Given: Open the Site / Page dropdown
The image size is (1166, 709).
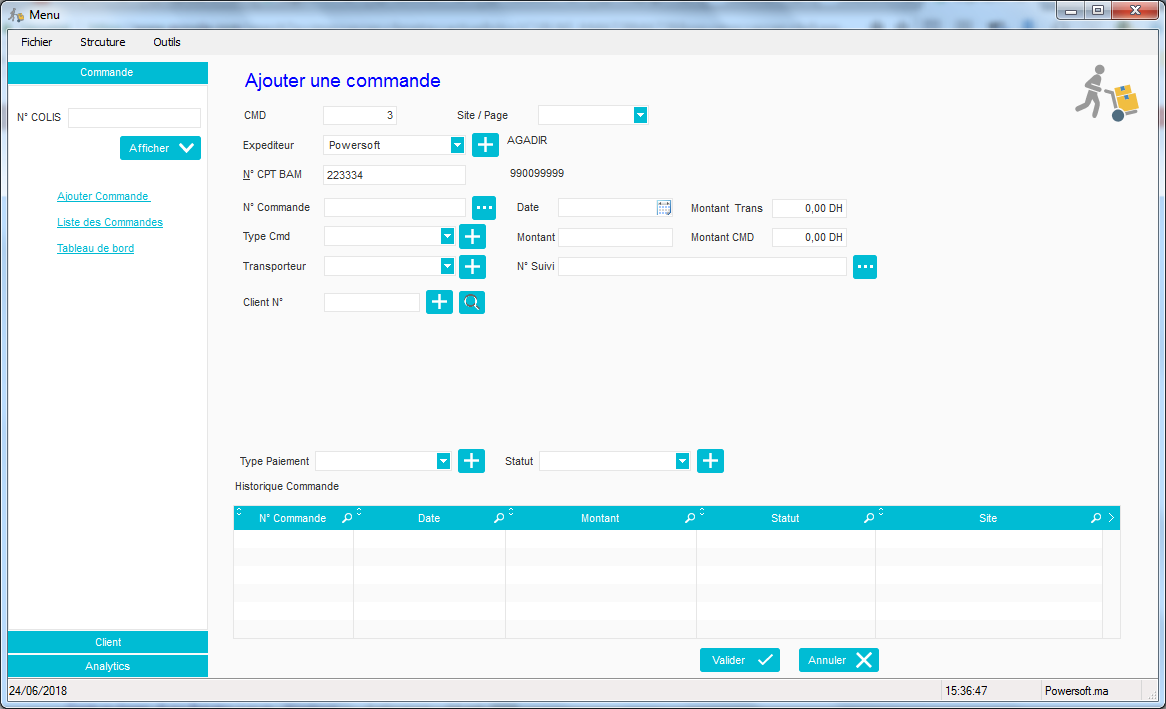Looking at the screenshot, I should (x=640, y=116).
